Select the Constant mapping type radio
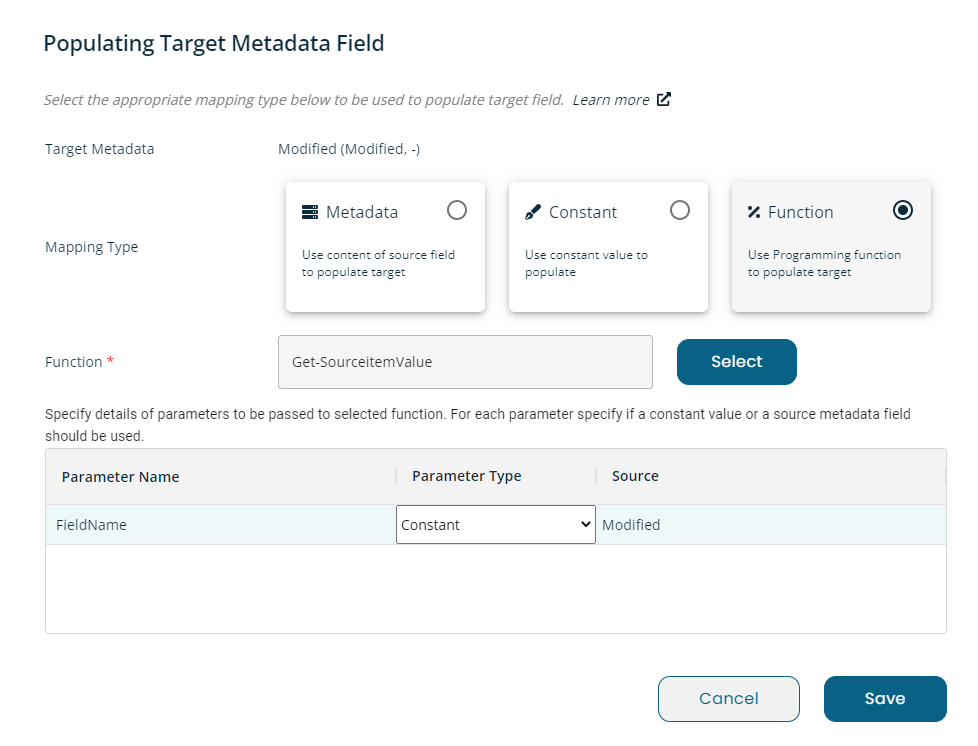The width and height of the screenshot is (978, 746). (680, 210)
